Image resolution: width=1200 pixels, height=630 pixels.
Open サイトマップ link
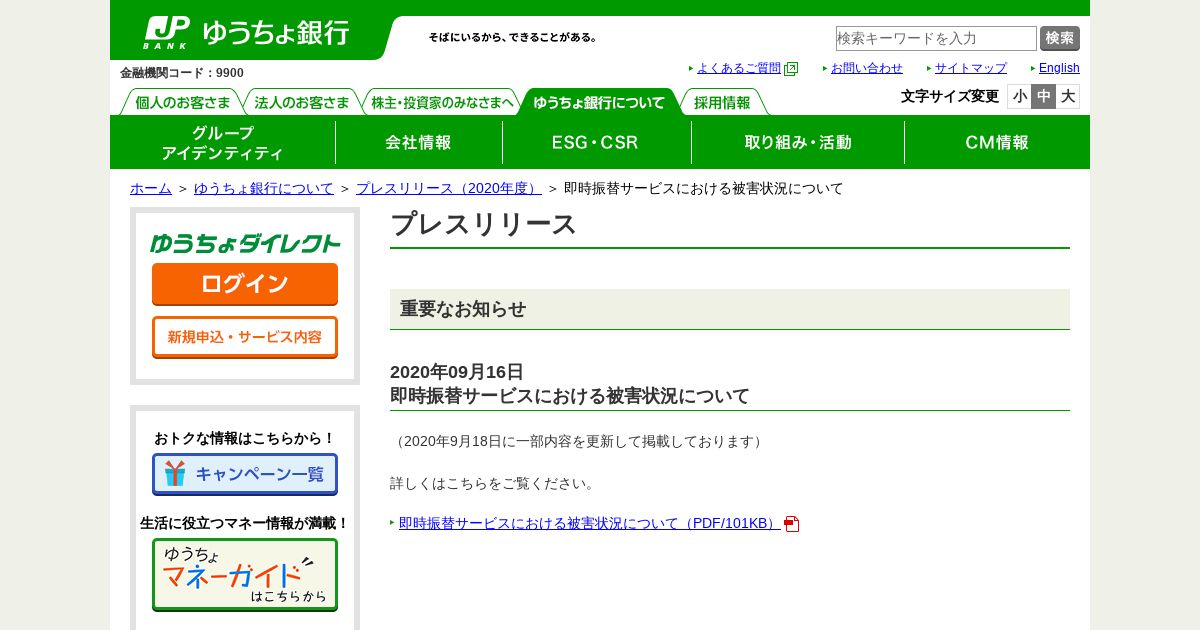coord(971,68)
